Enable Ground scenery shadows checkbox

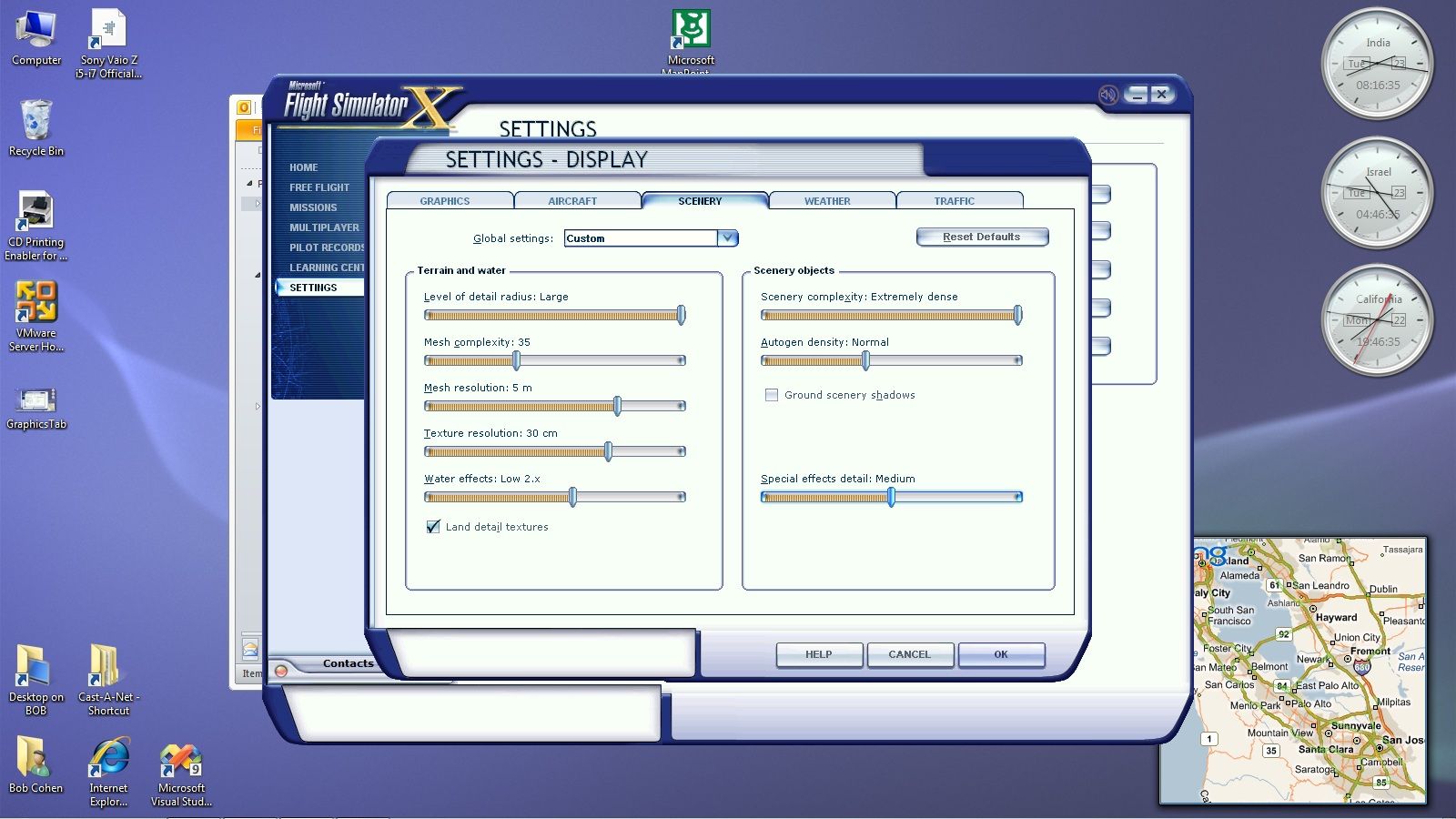coord(772,395)
